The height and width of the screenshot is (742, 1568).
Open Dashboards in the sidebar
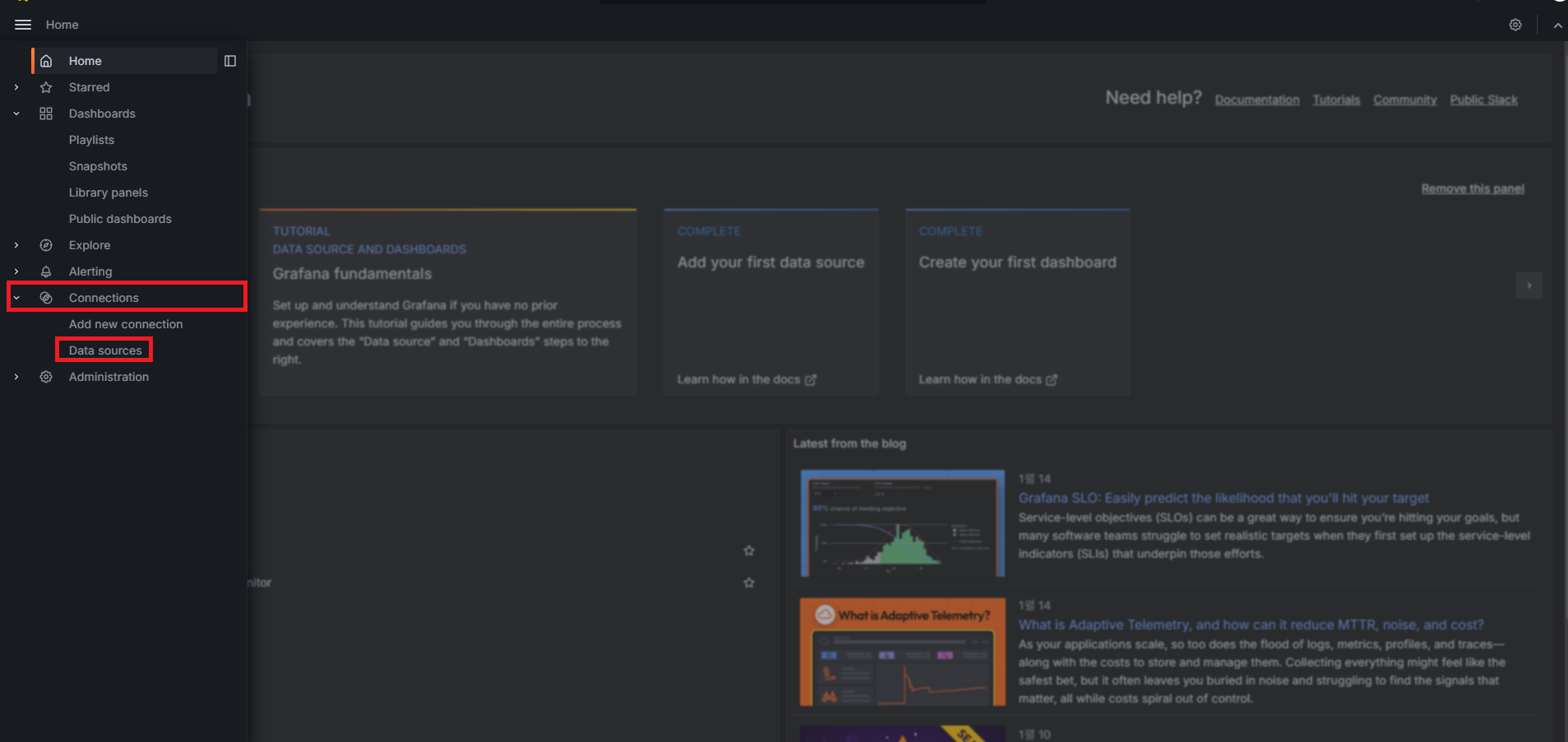click(102, 114)
